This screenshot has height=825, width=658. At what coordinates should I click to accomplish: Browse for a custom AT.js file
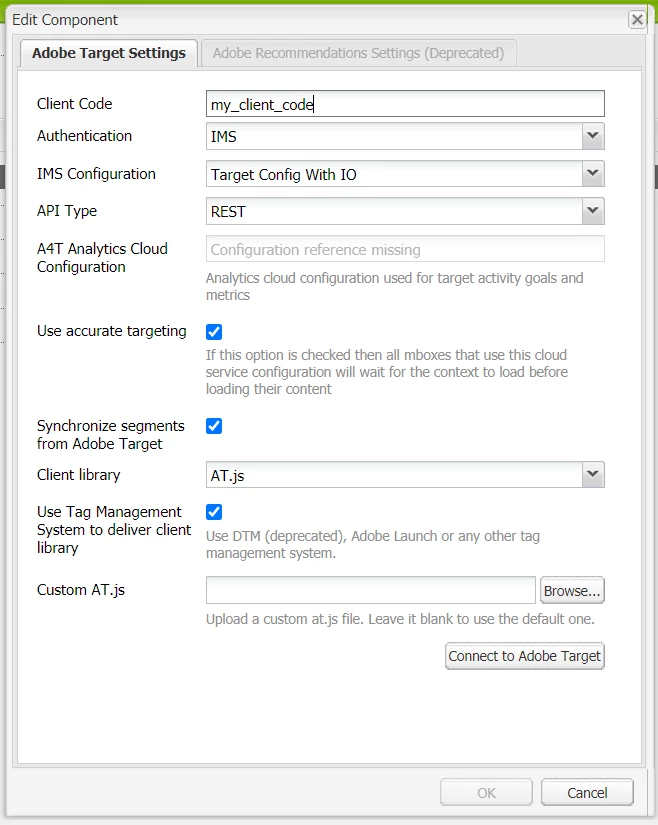(572, 590)
